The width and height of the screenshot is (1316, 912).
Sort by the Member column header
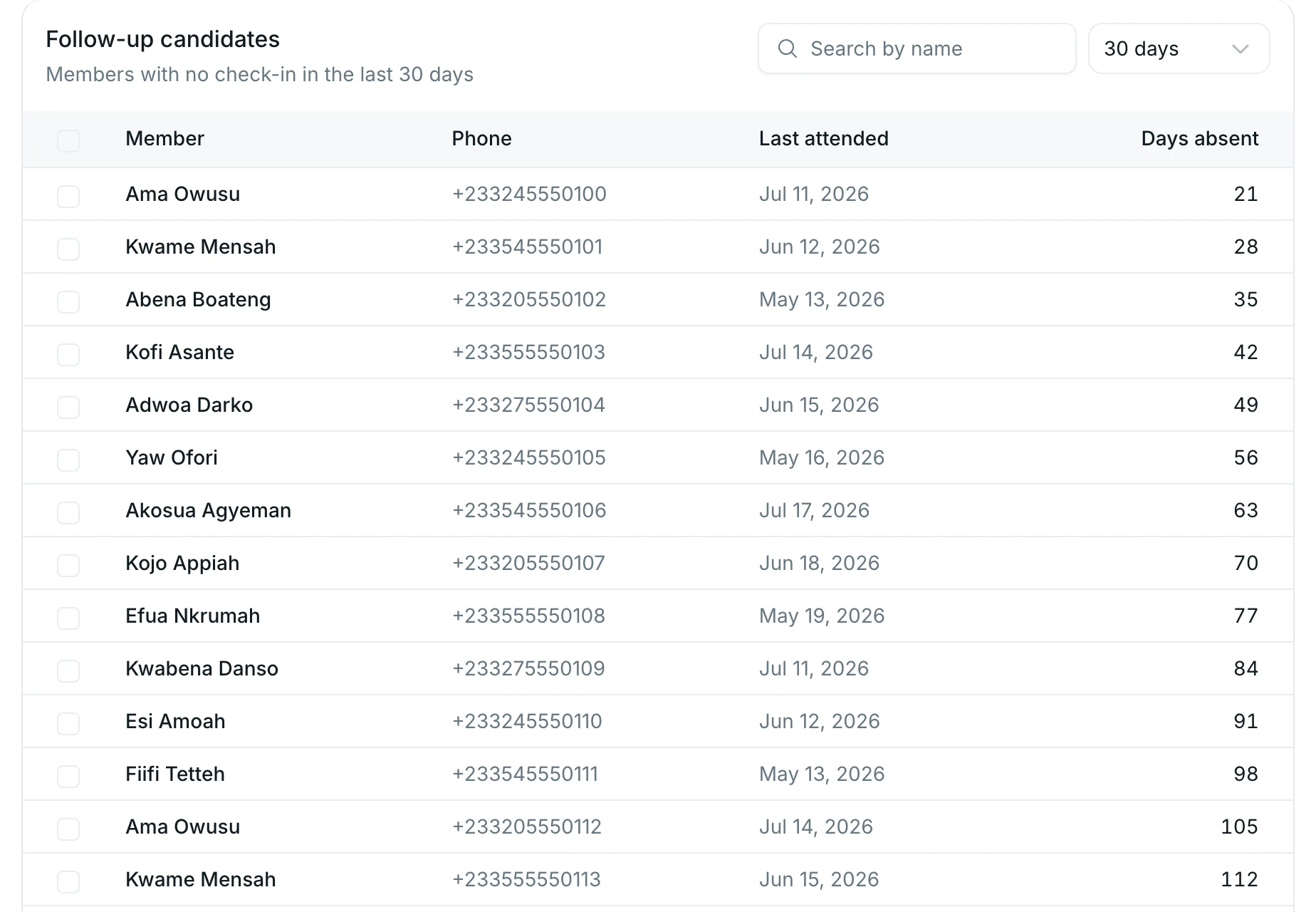click(164, 138)
